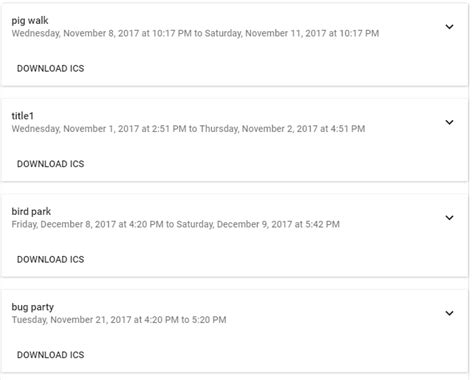Click the December 8 to 9 date line
Image resolution: width=474 pixels, height=380 pixels.
175,224
